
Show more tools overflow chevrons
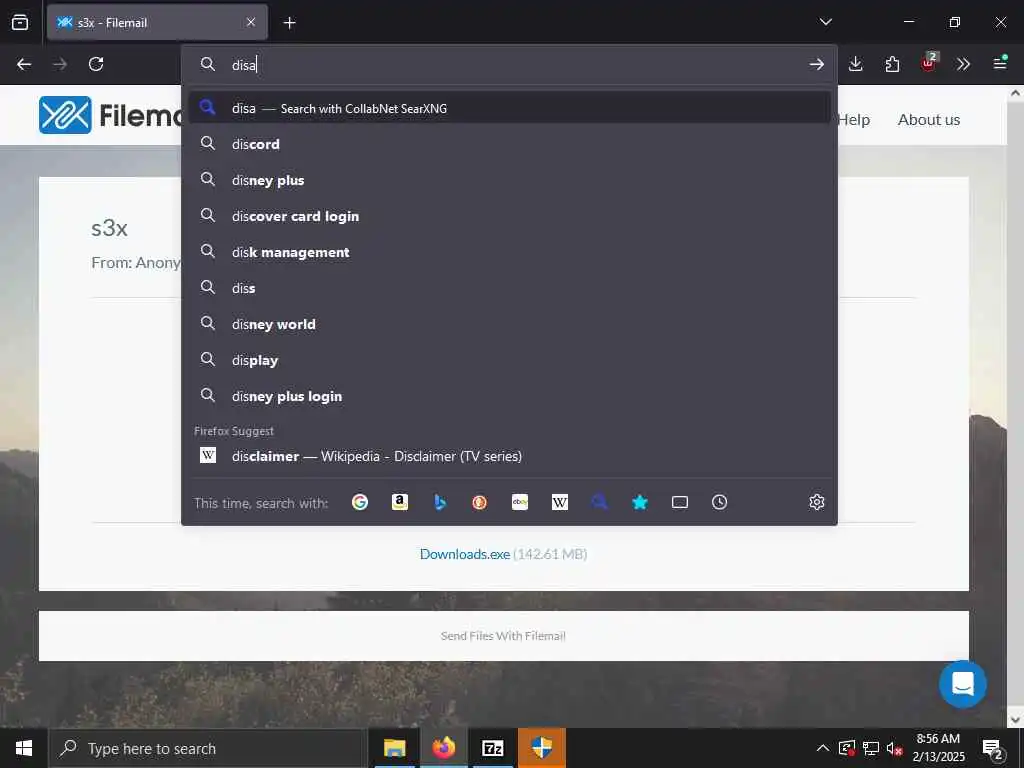(x=963, y=64)
